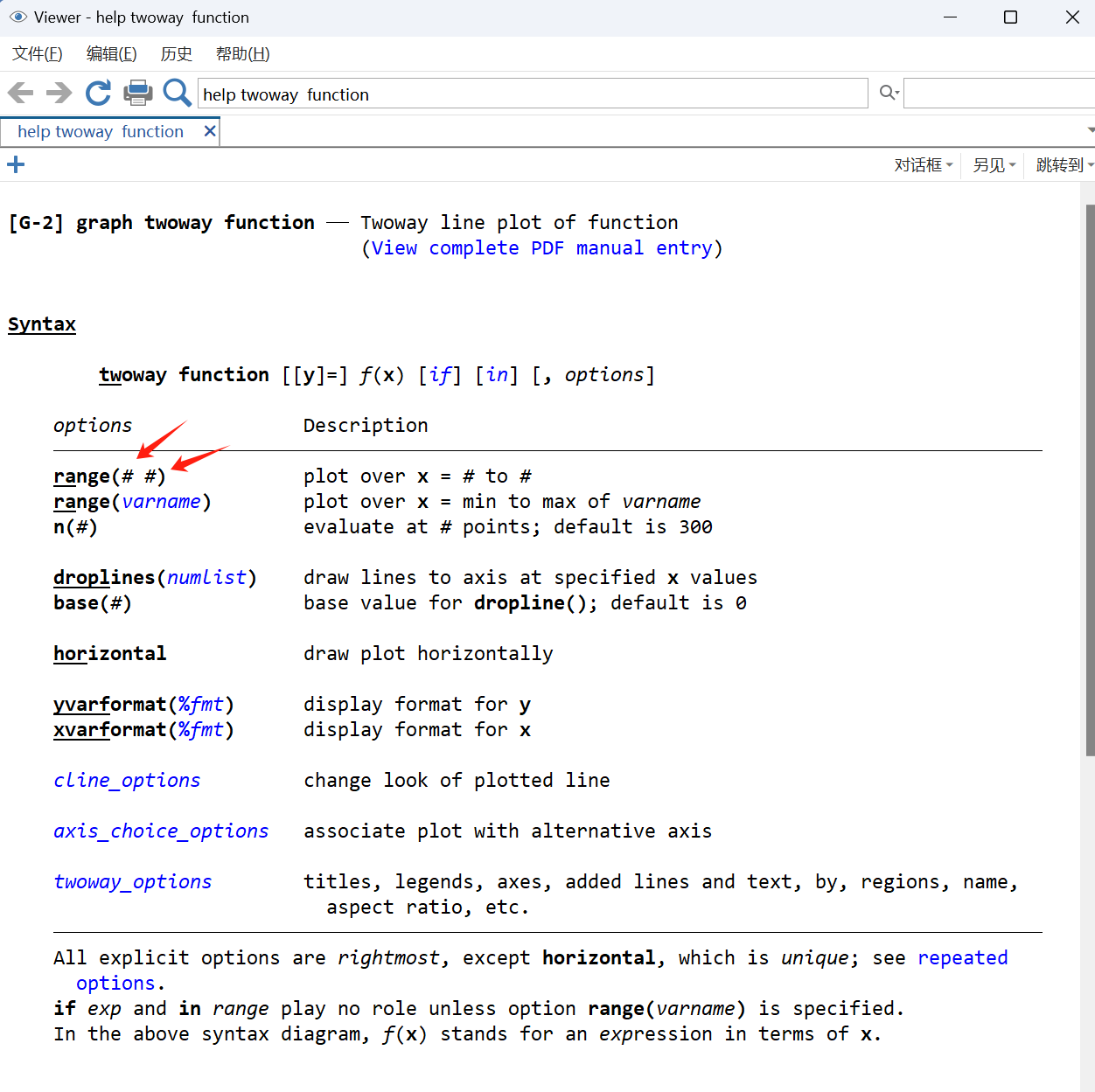This screenshot has width=1095, height=1092.
Task: Close the help twoway function tab
Action: pos(210,131)
